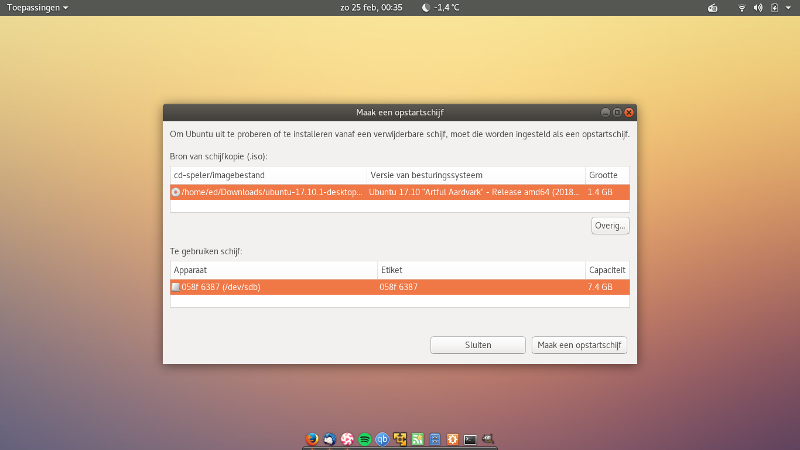
Task: Open the clock showing zo 25 feb, 00:35
Action: (371, 8)
